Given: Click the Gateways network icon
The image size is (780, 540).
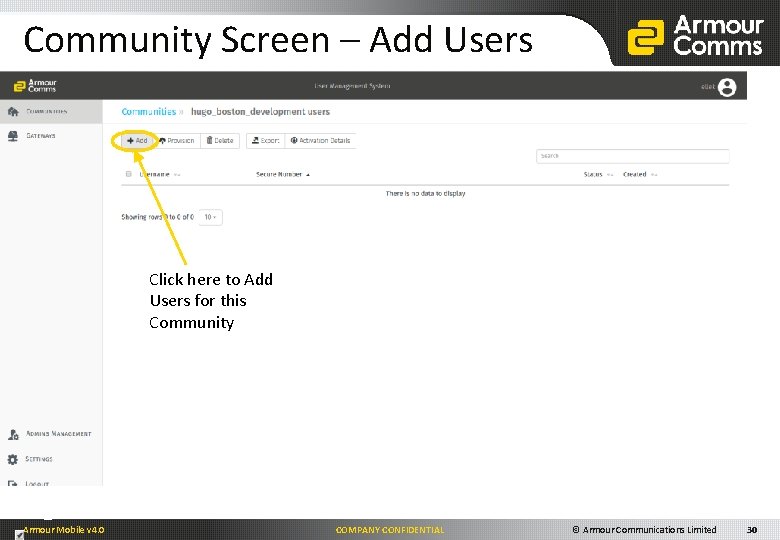Looking at the screenshot, I should 13,136.
